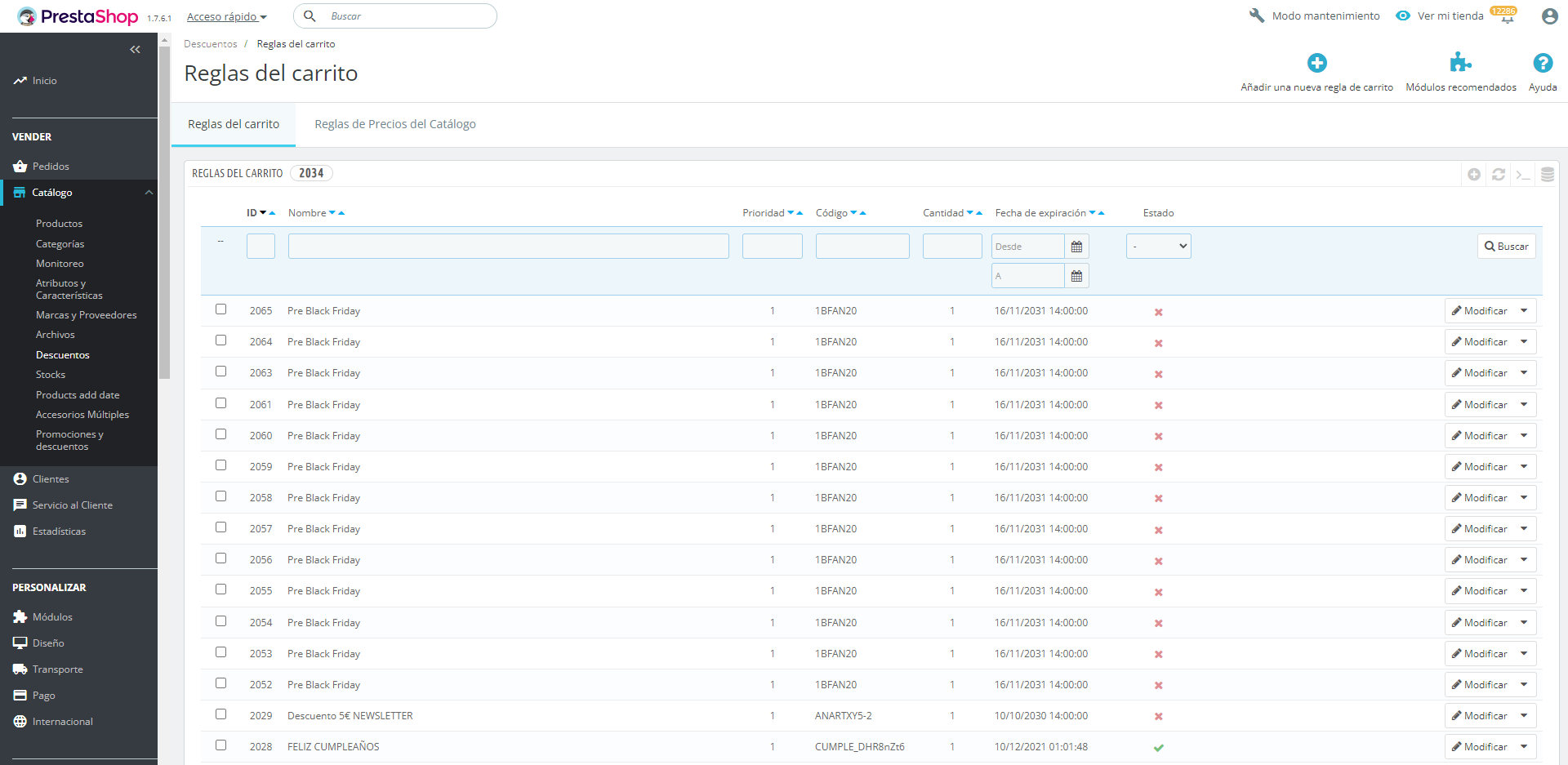Open Stocks in Catálogo submenu
Image resolution: width=1568 pixels, height=765 pixels.
pos(51,375)
